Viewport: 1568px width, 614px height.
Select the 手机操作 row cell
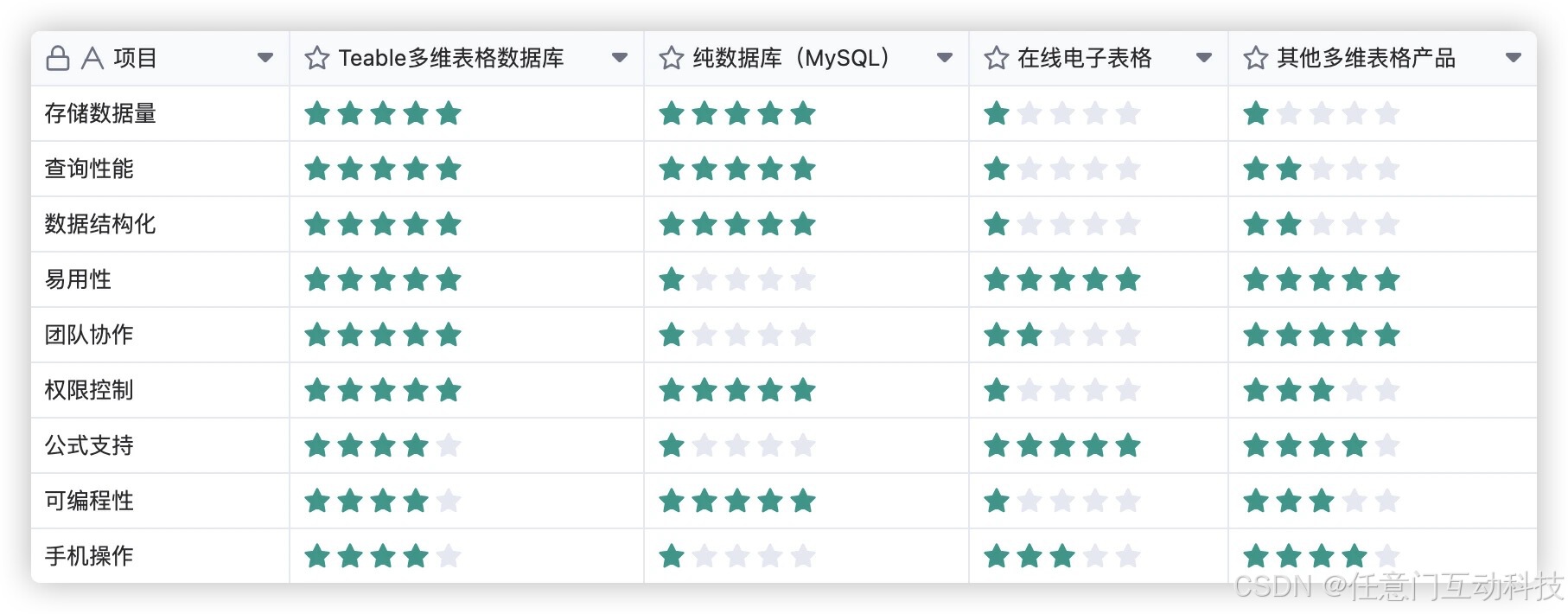tap(160, 556)
